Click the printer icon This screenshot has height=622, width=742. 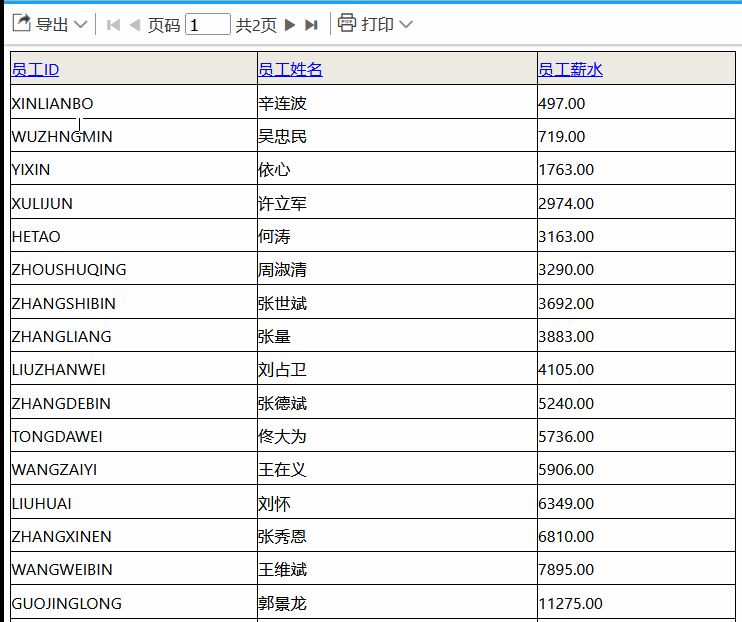click(x=346, y=23)
